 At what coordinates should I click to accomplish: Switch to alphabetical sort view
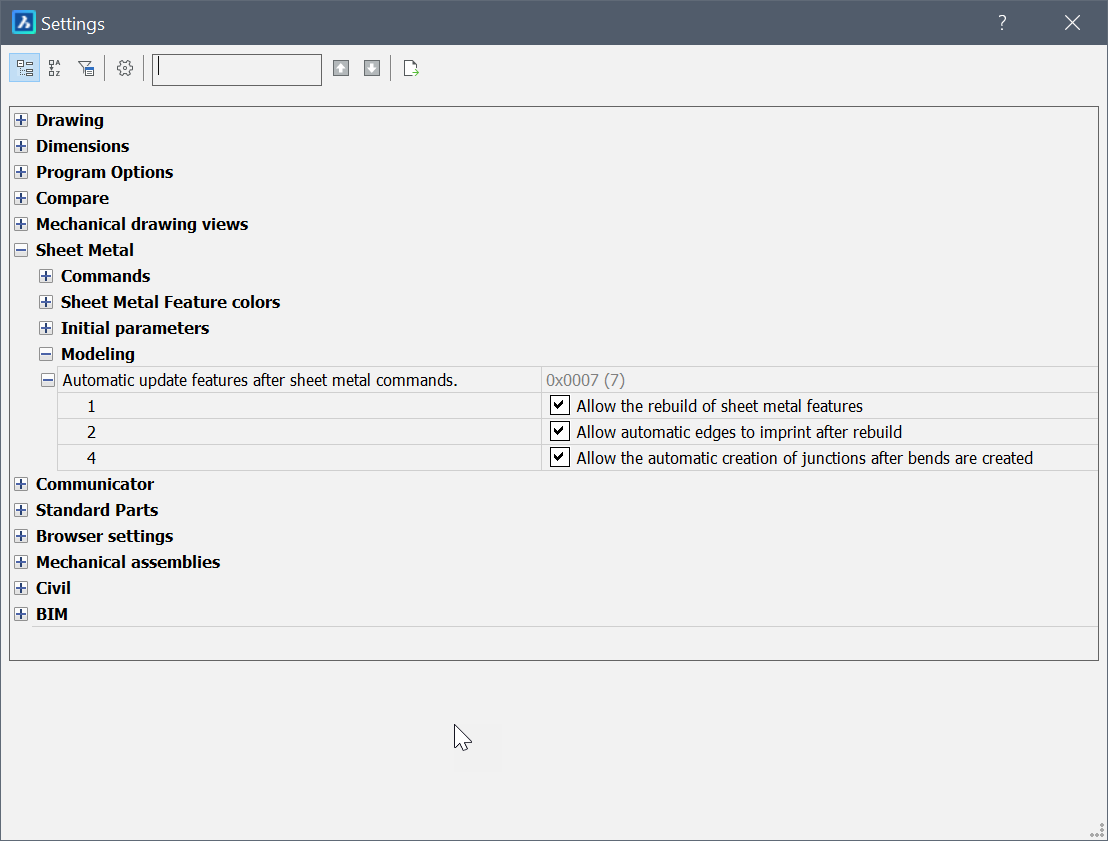point(55,68)
